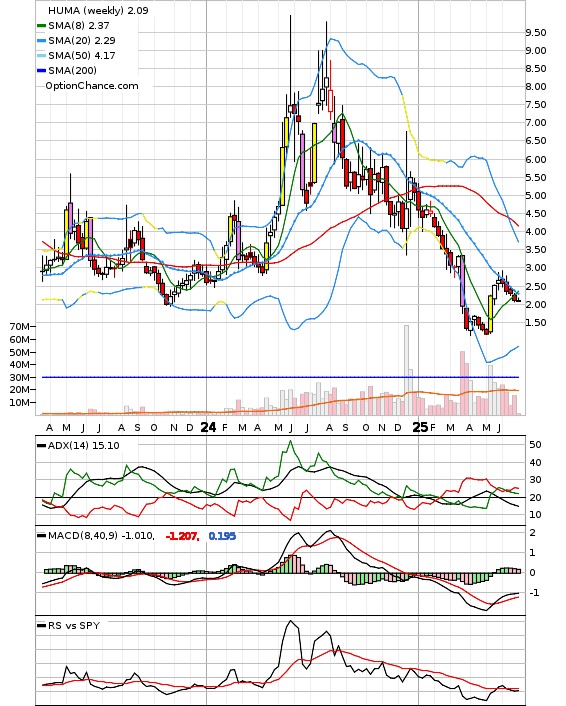566x706 pixels.
Task: Click the tallest gray volume bar near December
Action: [406, 370]
